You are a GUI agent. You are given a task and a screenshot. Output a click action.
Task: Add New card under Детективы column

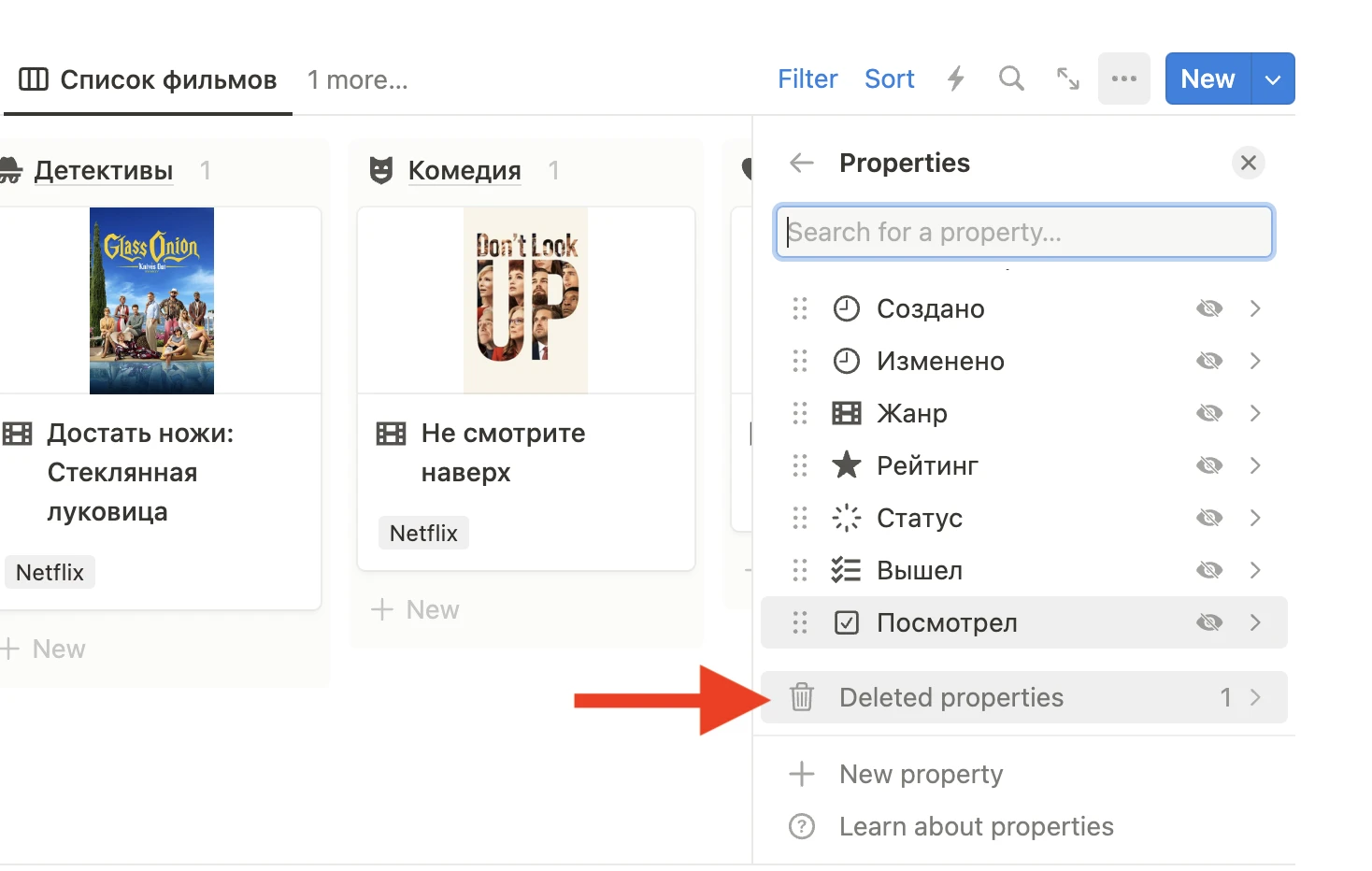[43, 649]
